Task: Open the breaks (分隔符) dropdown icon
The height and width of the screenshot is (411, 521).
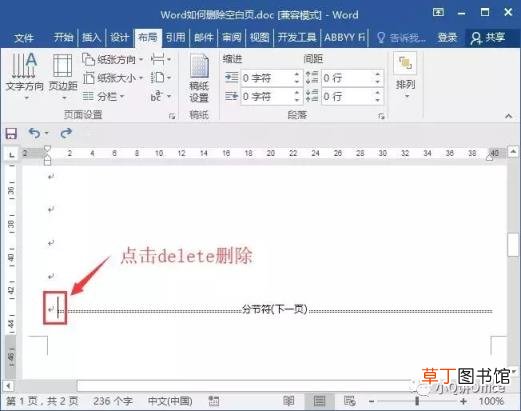Action: click(161, 60)
